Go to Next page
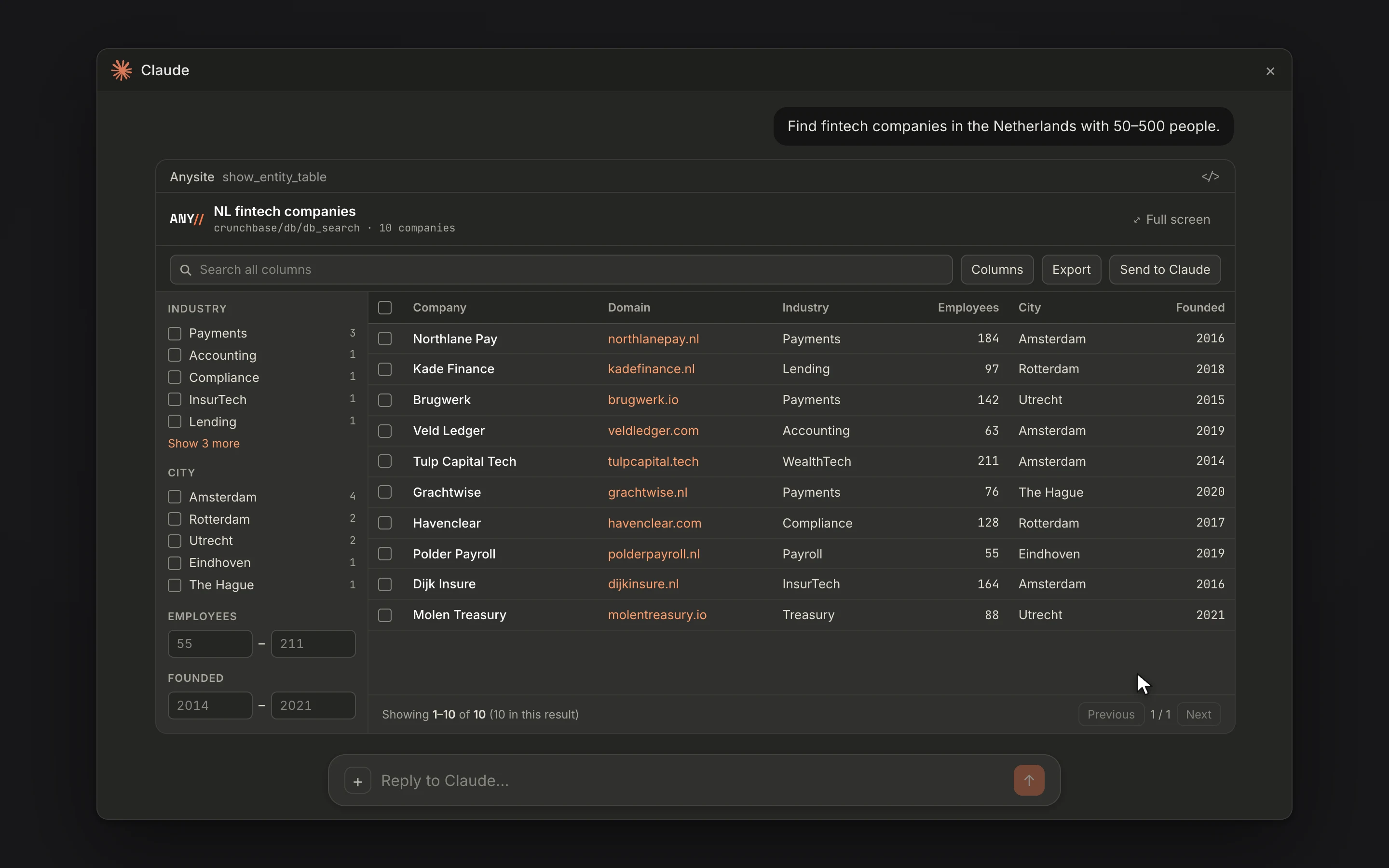 click(1198, 714)
